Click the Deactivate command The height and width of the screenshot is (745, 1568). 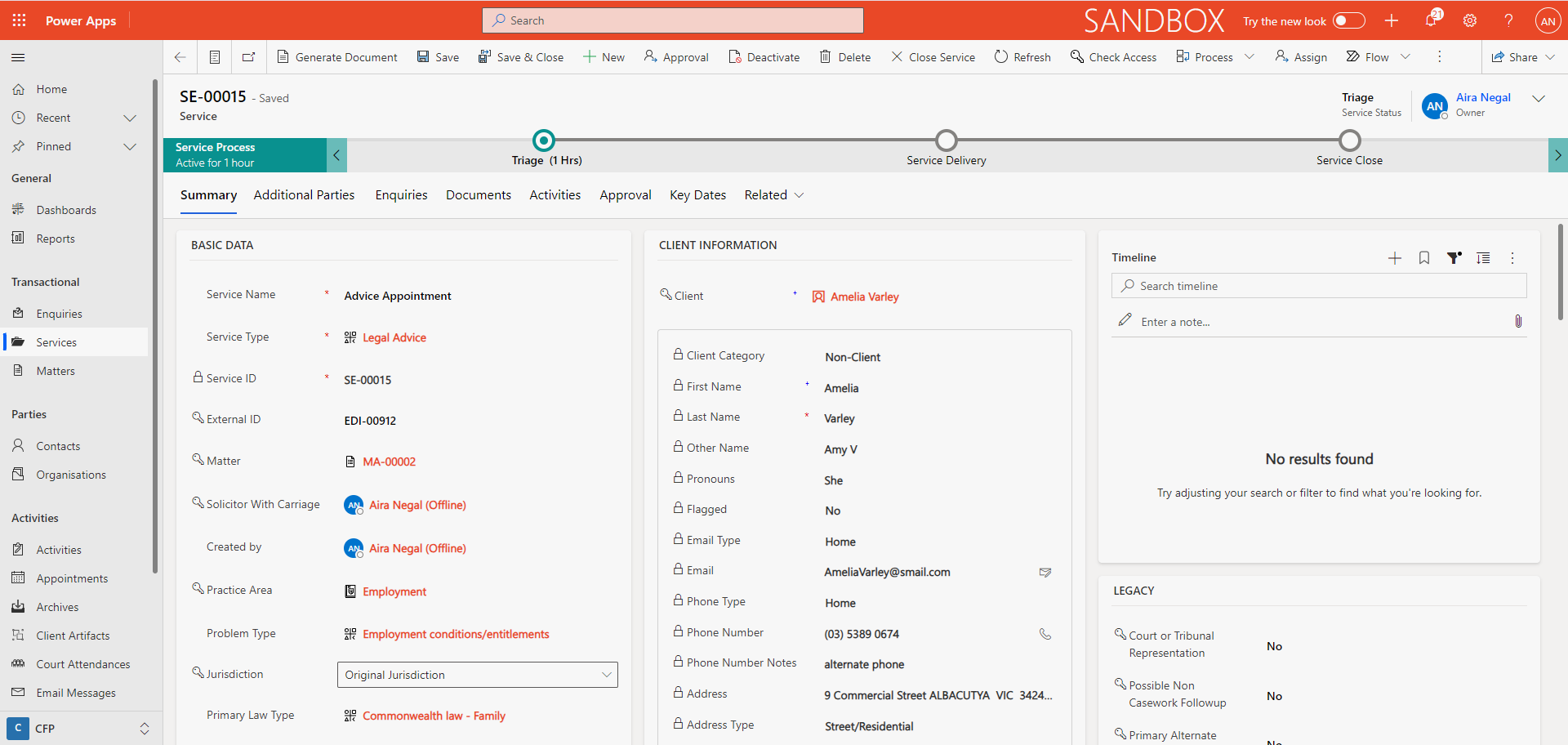764,57
